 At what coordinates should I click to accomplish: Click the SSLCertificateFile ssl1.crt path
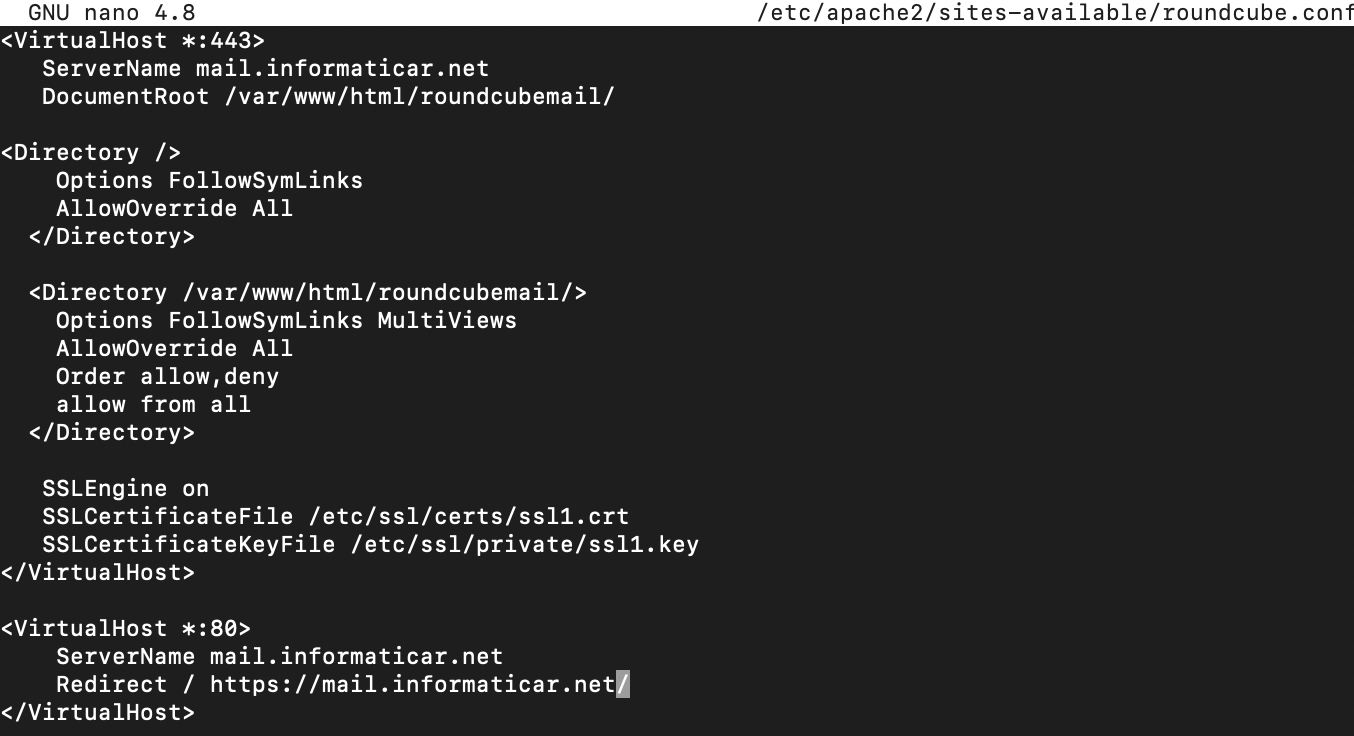[x=469, y=517]
